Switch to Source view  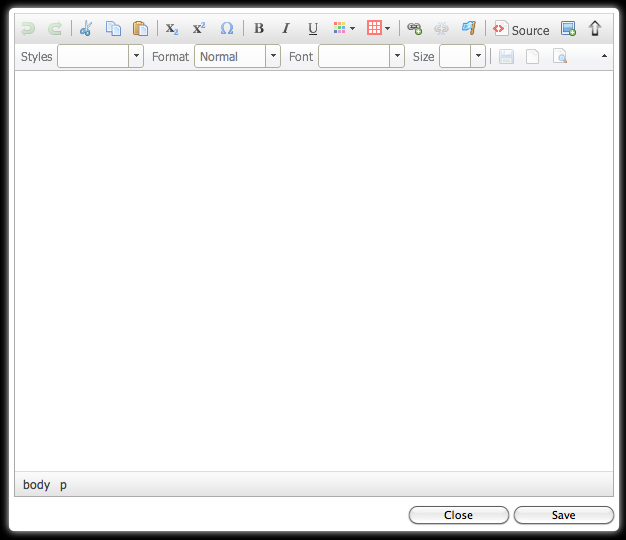(521, 29)
